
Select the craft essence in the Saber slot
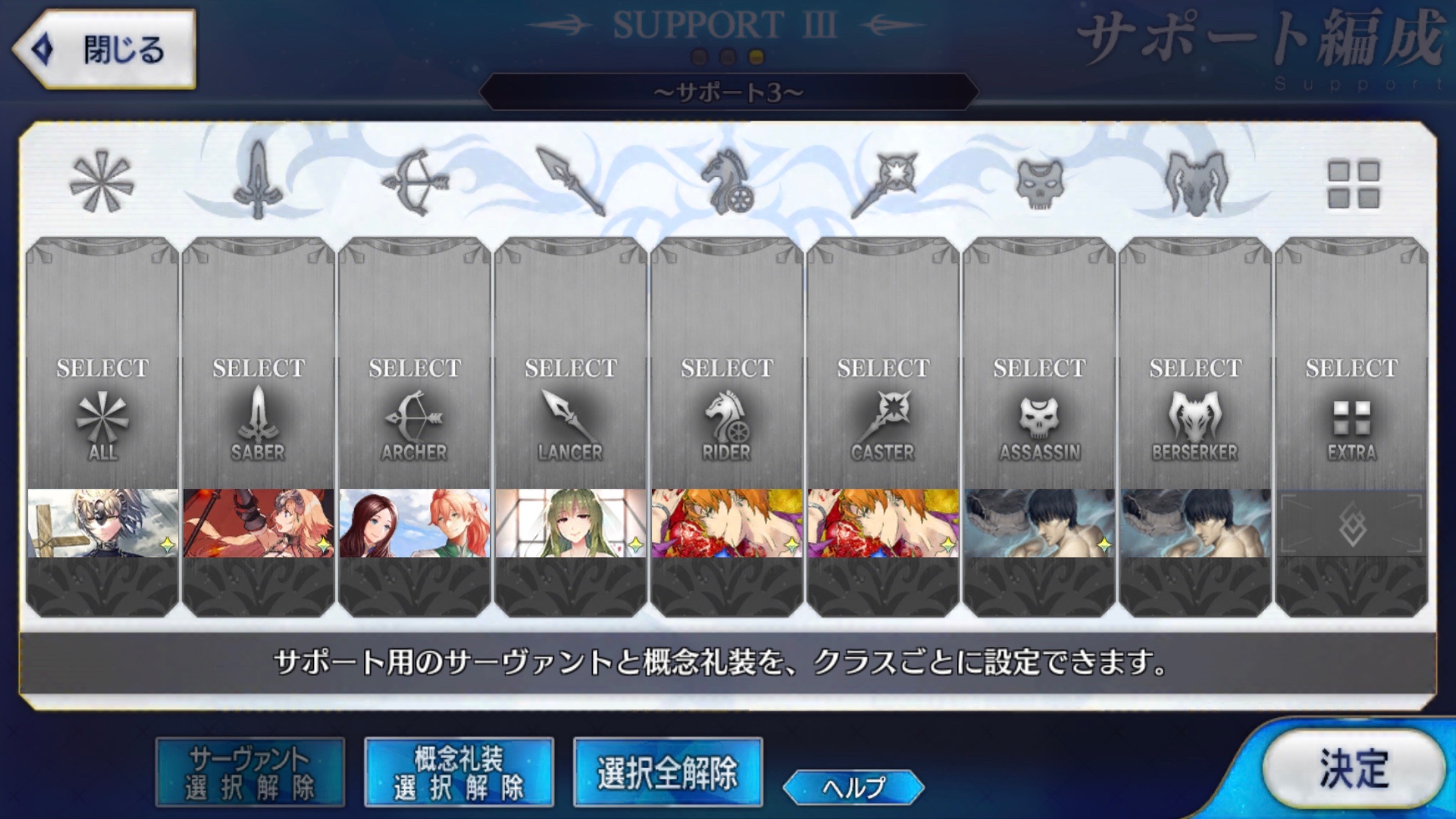pyautogui.click(x=258, y=523)
